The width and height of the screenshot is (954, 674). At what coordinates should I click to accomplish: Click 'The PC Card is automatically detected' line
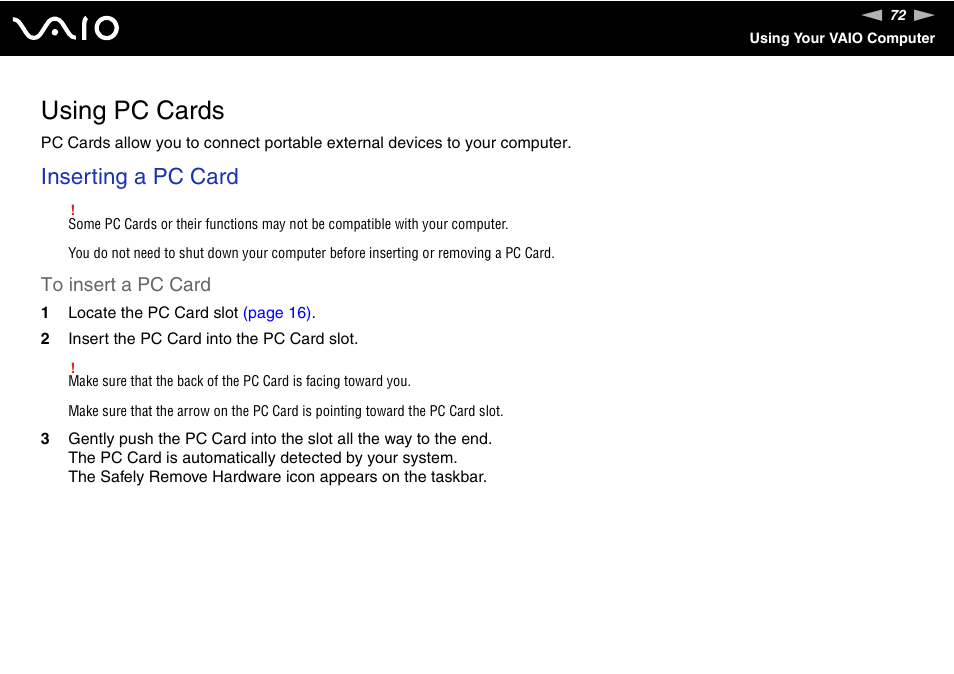point(262,457)
